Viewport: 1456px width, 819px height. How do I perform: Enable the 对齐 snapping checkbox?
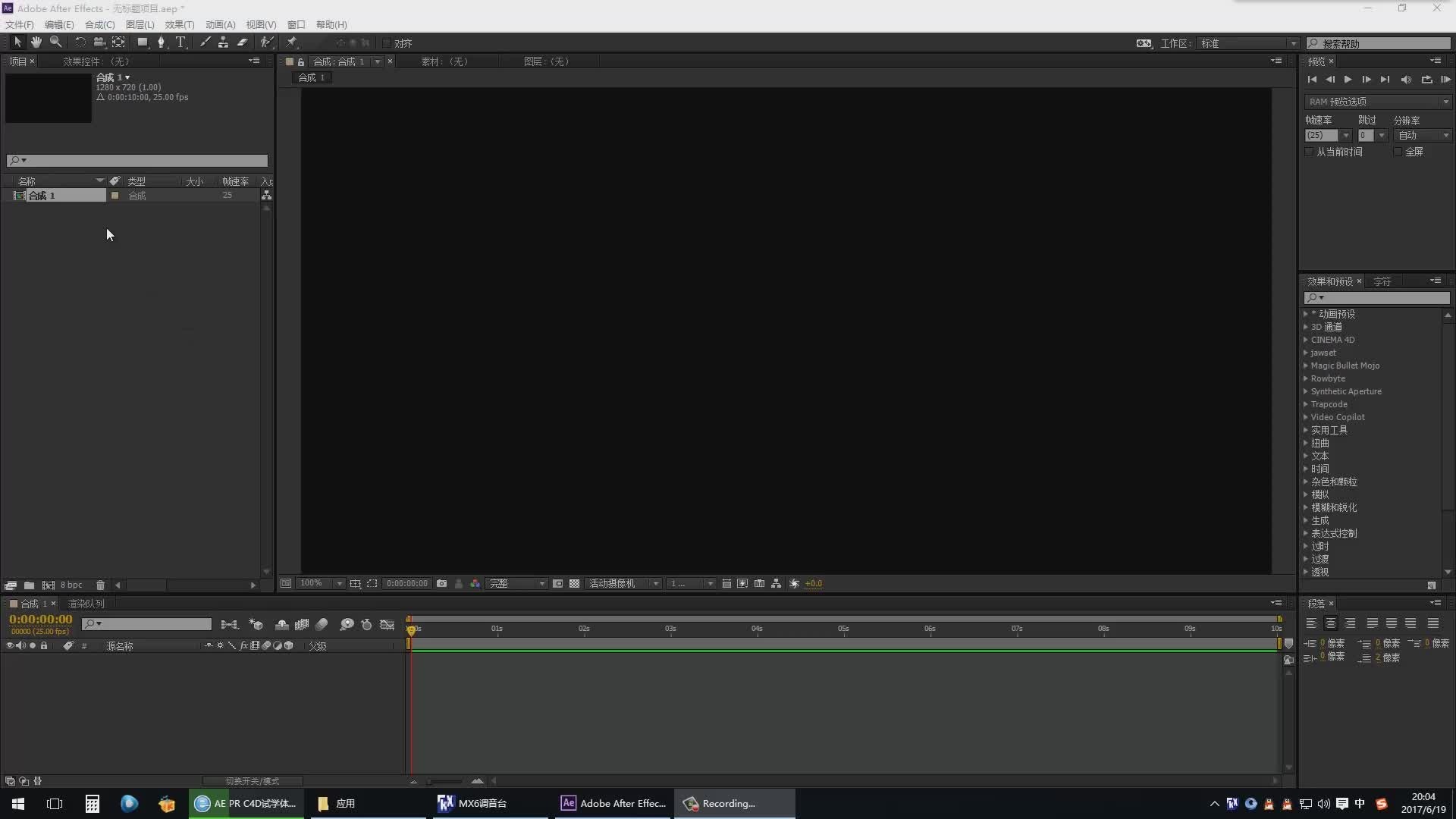point(387,43)
